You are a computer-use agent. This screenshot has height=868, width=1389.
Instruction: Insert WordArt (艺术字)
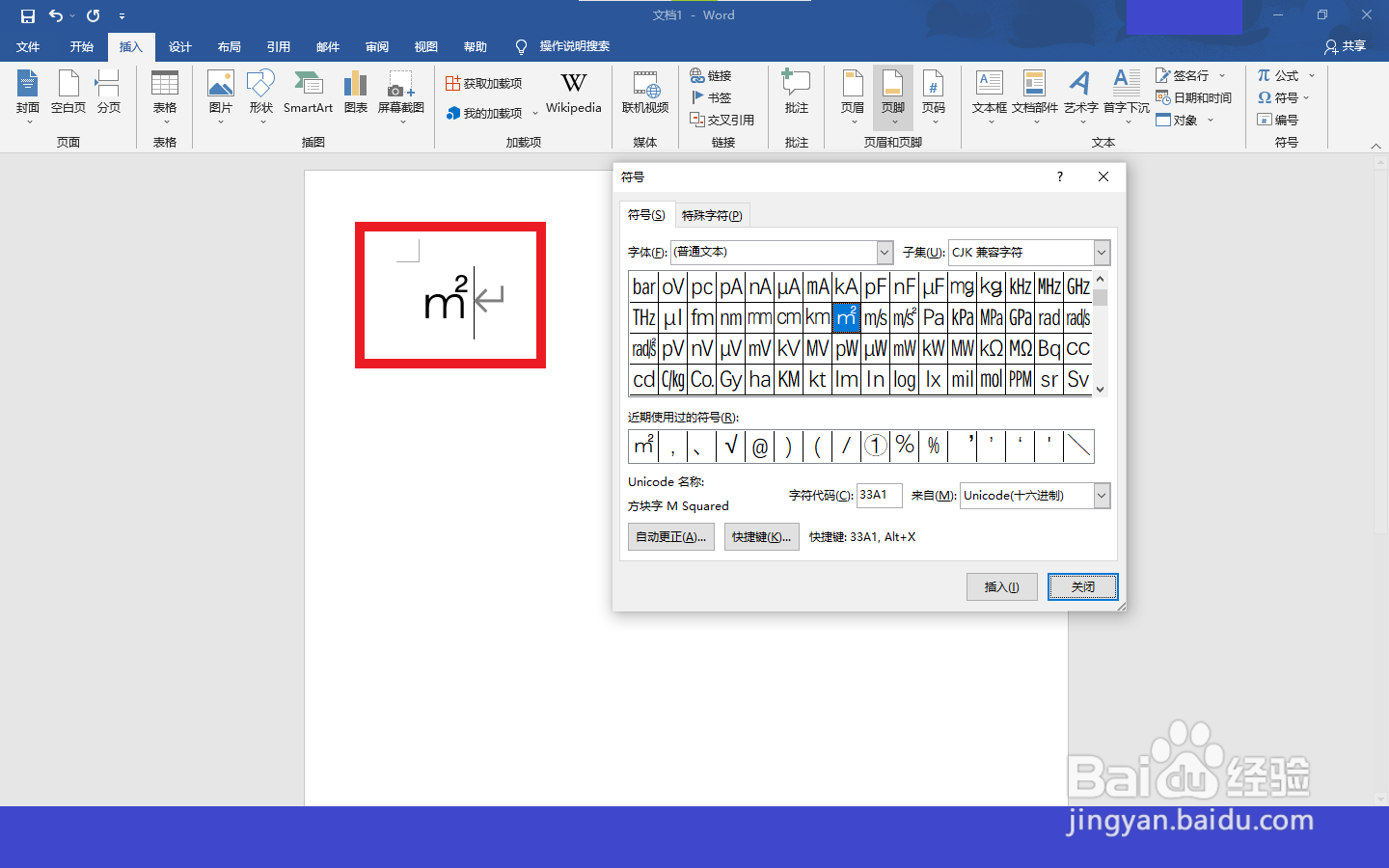tap(1081, 96)
